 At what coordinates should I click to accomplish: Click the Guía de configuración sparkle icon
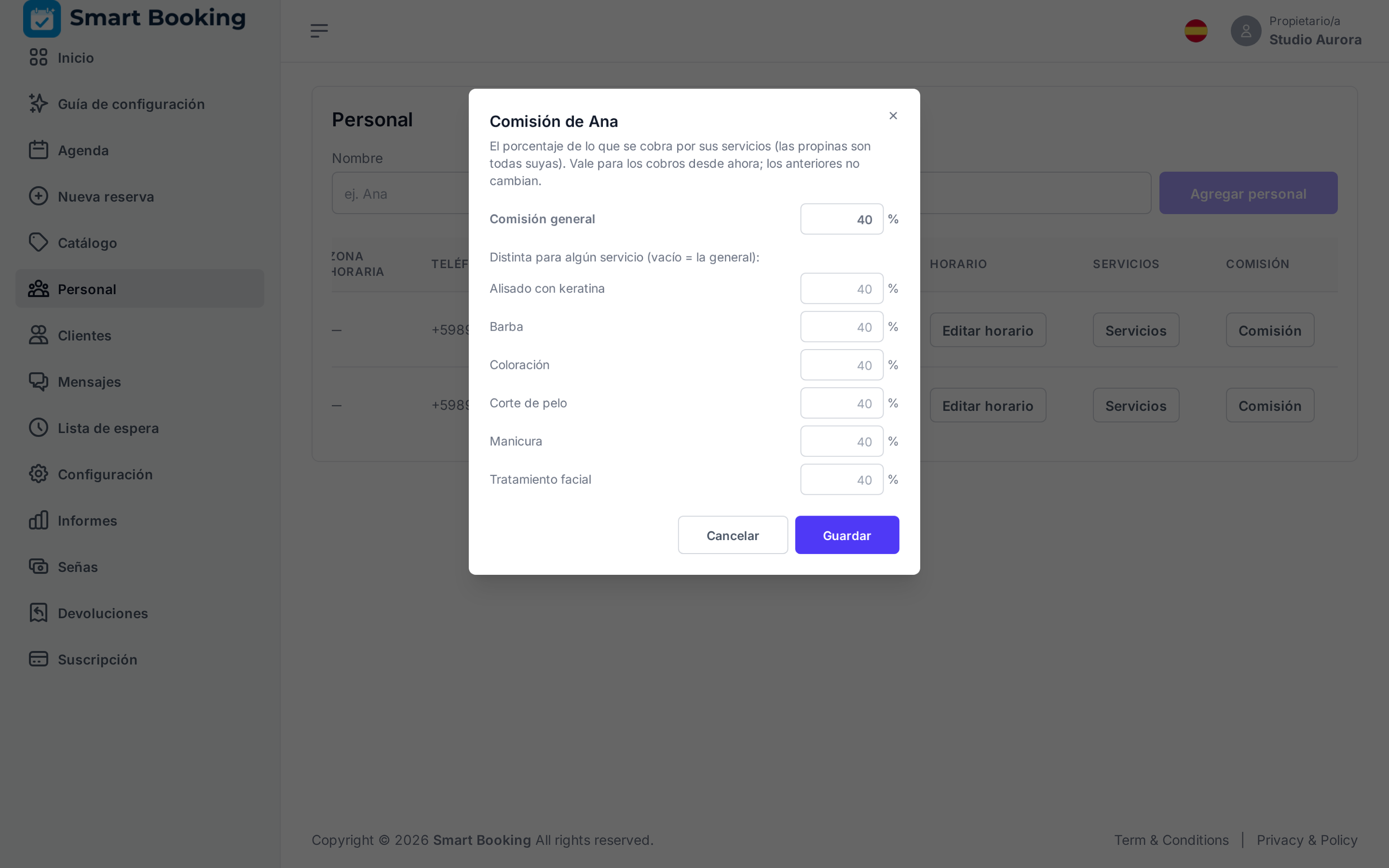coord(39,103)
